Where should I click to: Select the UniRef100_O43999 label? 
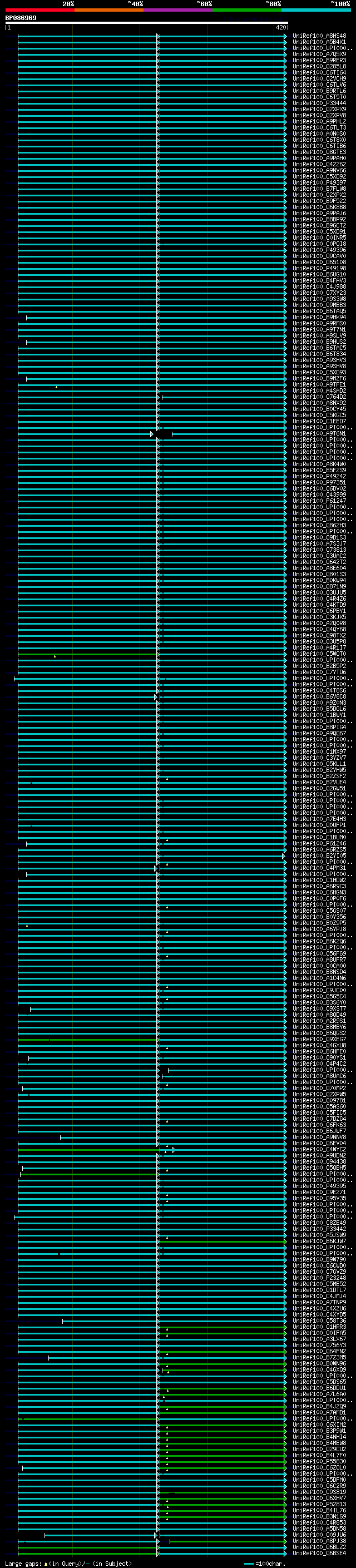pyautogui.click(x=319, y=495)
